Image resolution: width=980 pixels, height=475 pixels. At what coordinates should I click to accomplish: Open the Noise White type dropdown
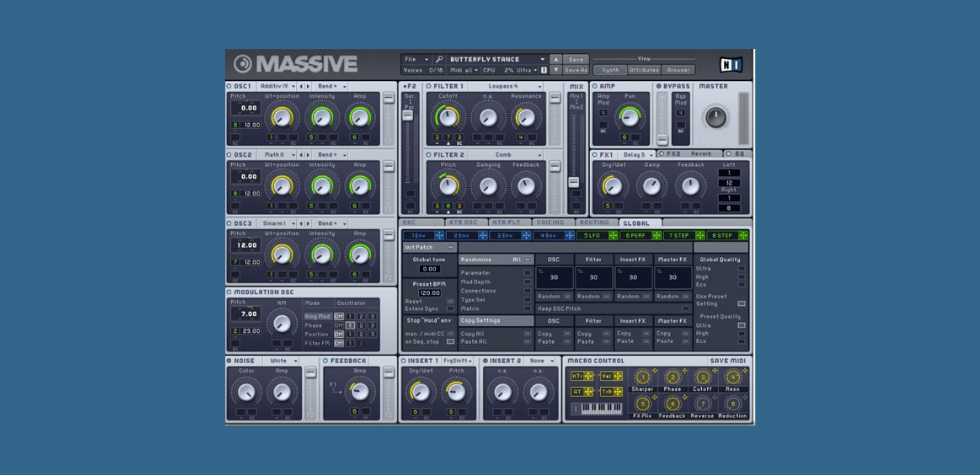pyautogui.click(x=281, y=361)
